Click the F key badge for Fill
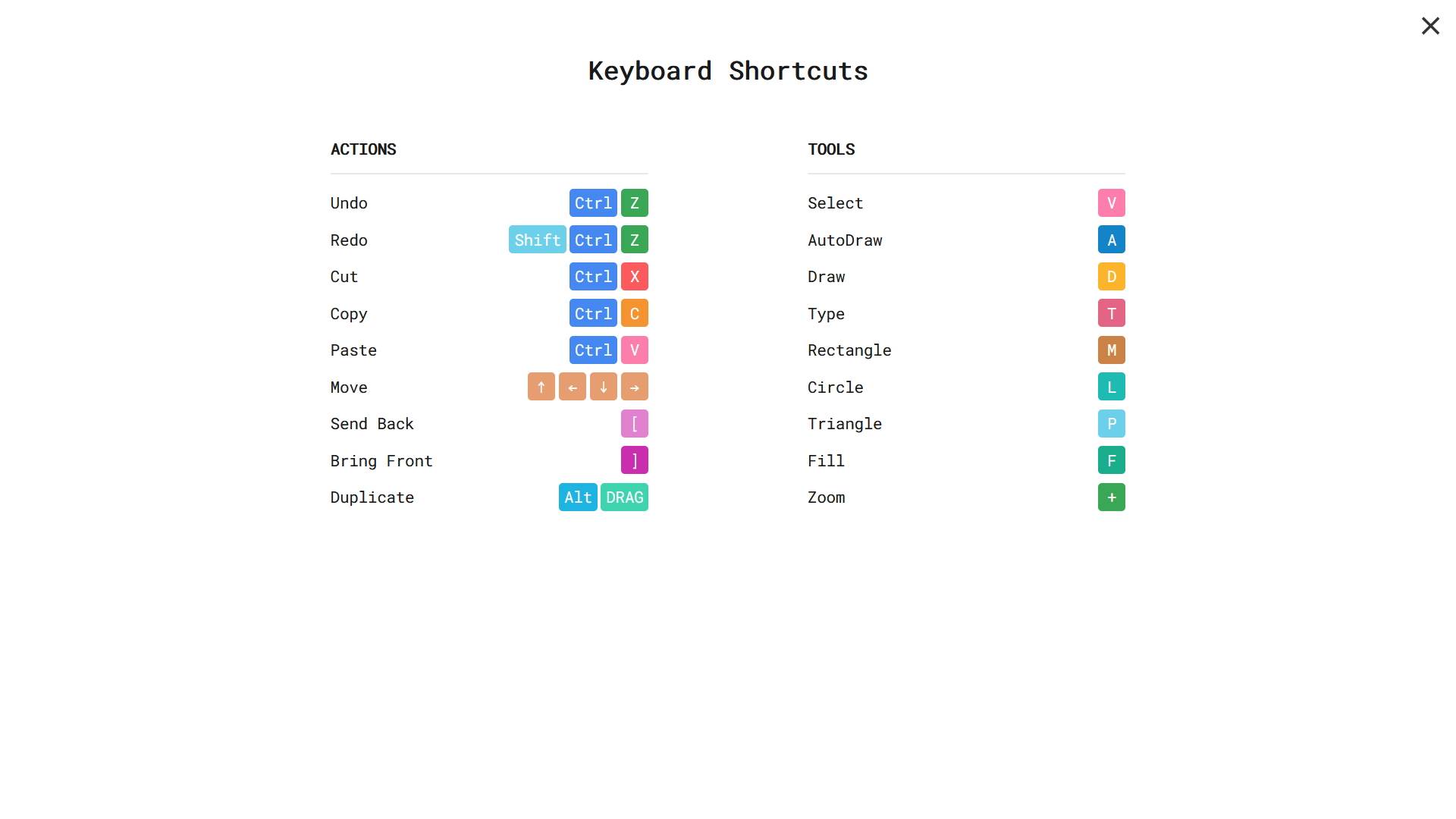 pos(1112,461)
